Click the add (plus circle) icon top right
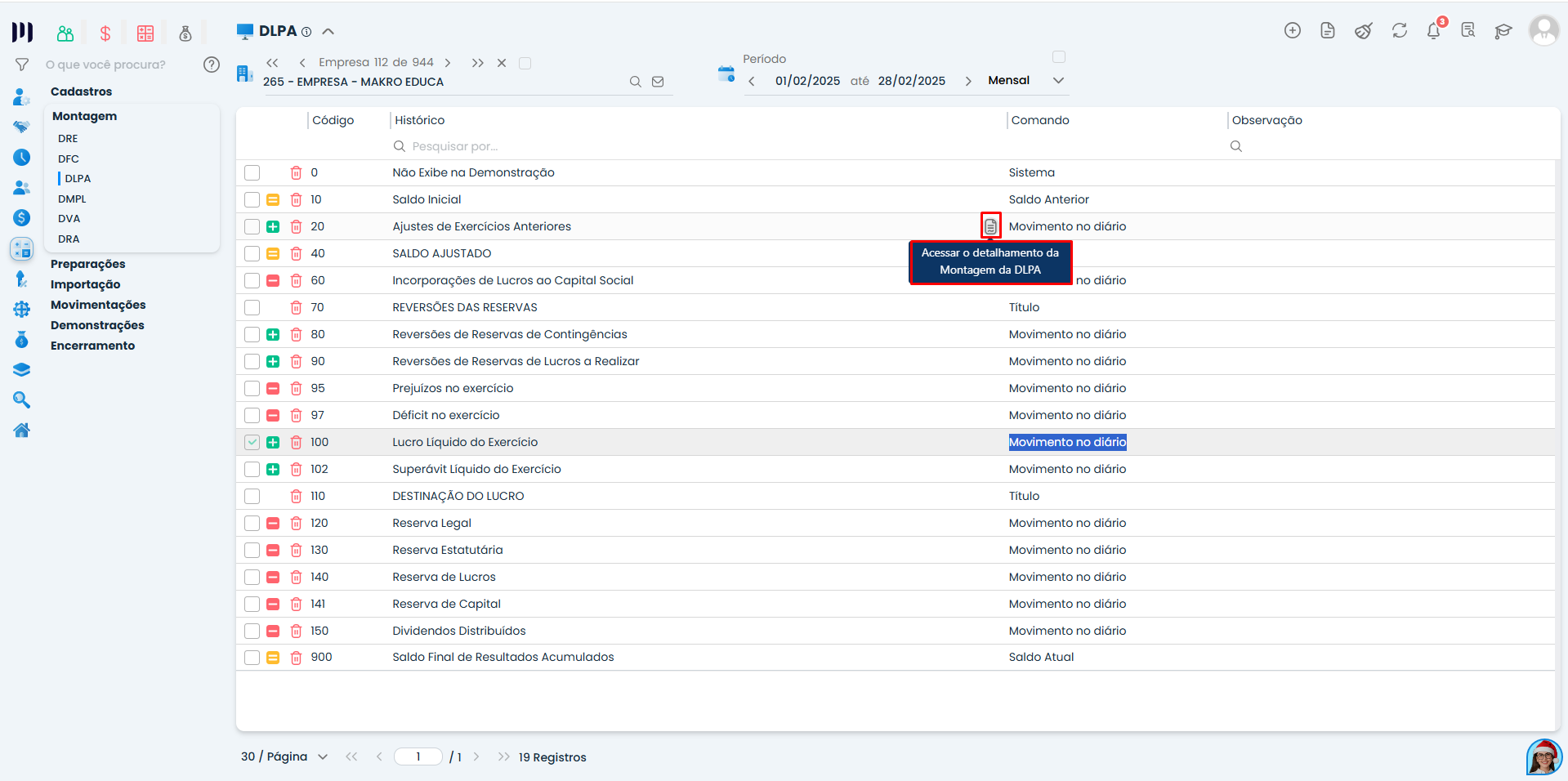 1293,30
